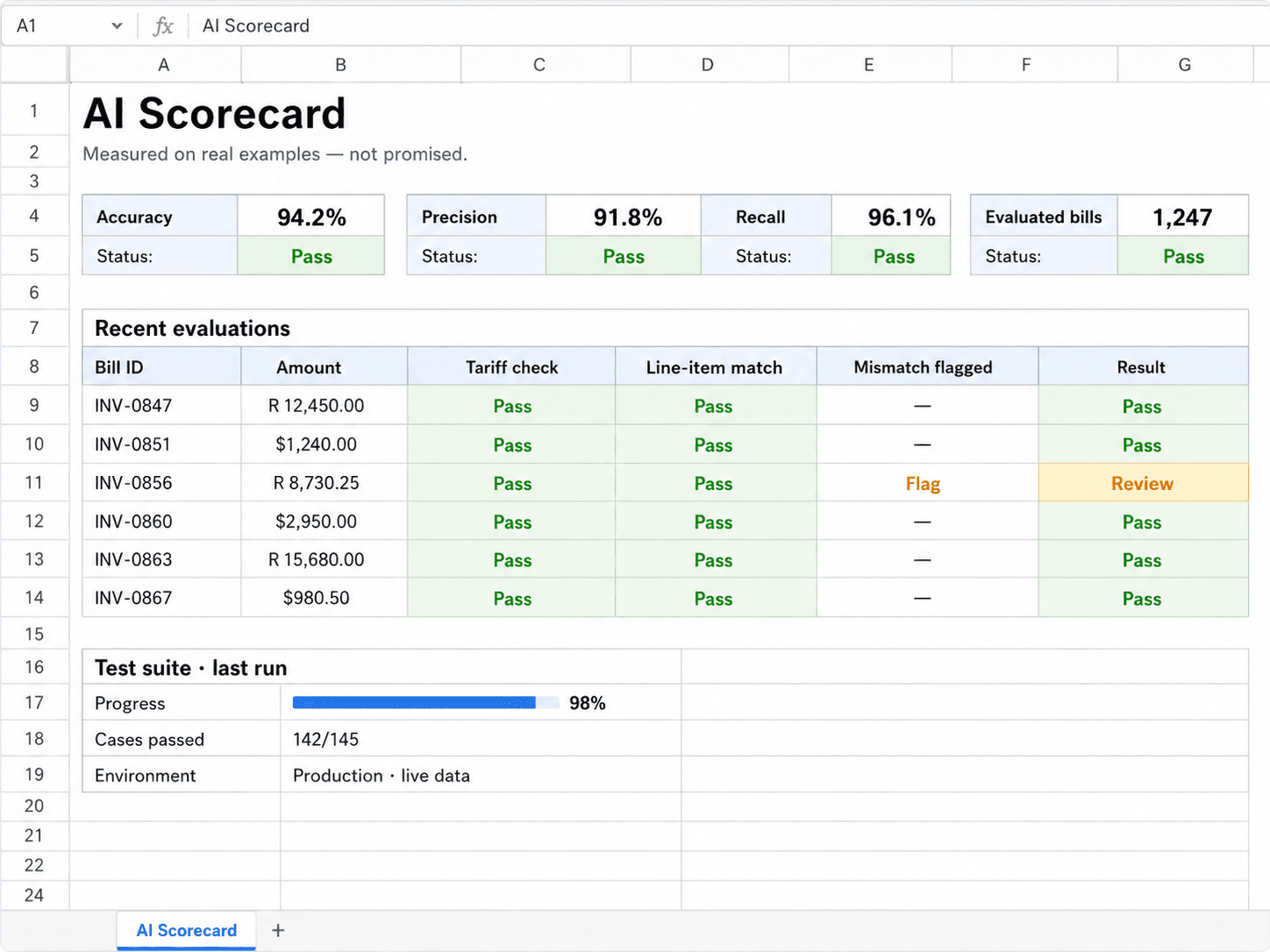The width and height of the screenshot is (1270, 952).
Task: Select row 24 header
Action: (x=34, y=895)
